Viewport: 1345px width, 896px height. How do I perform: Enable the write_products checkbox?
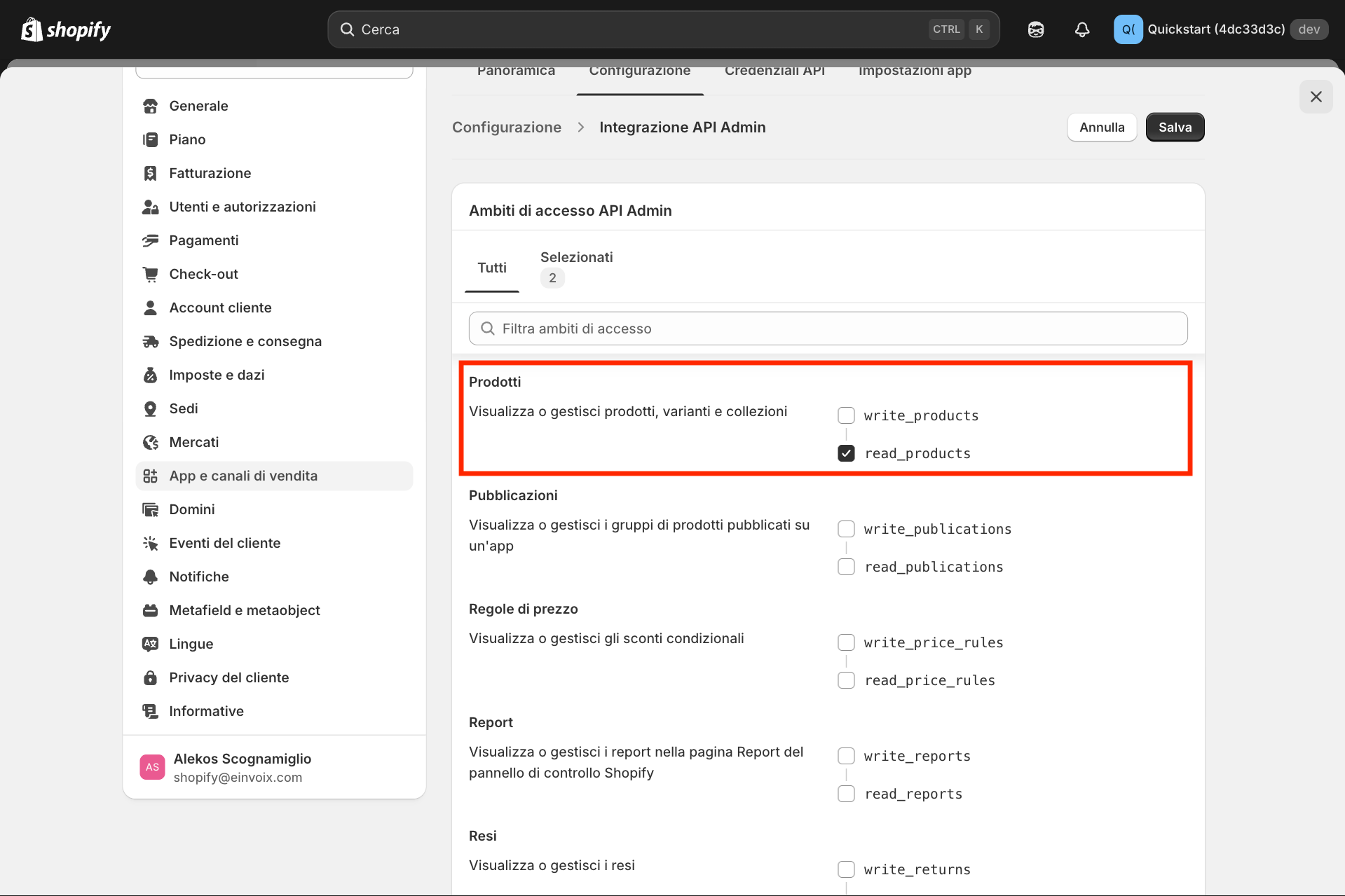click(x=846, y=415)
